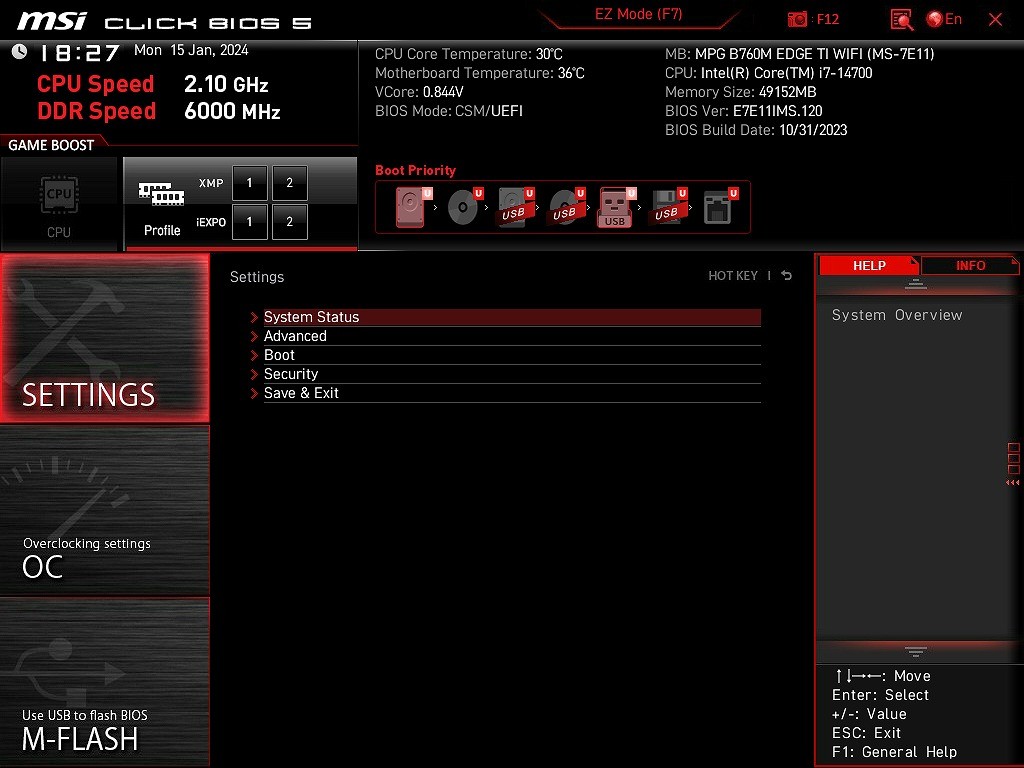Screen dimensions: 1024x768
Task: Select the USB floppy boot device icon
Action: pyautogui.click(x=669, y=207)
